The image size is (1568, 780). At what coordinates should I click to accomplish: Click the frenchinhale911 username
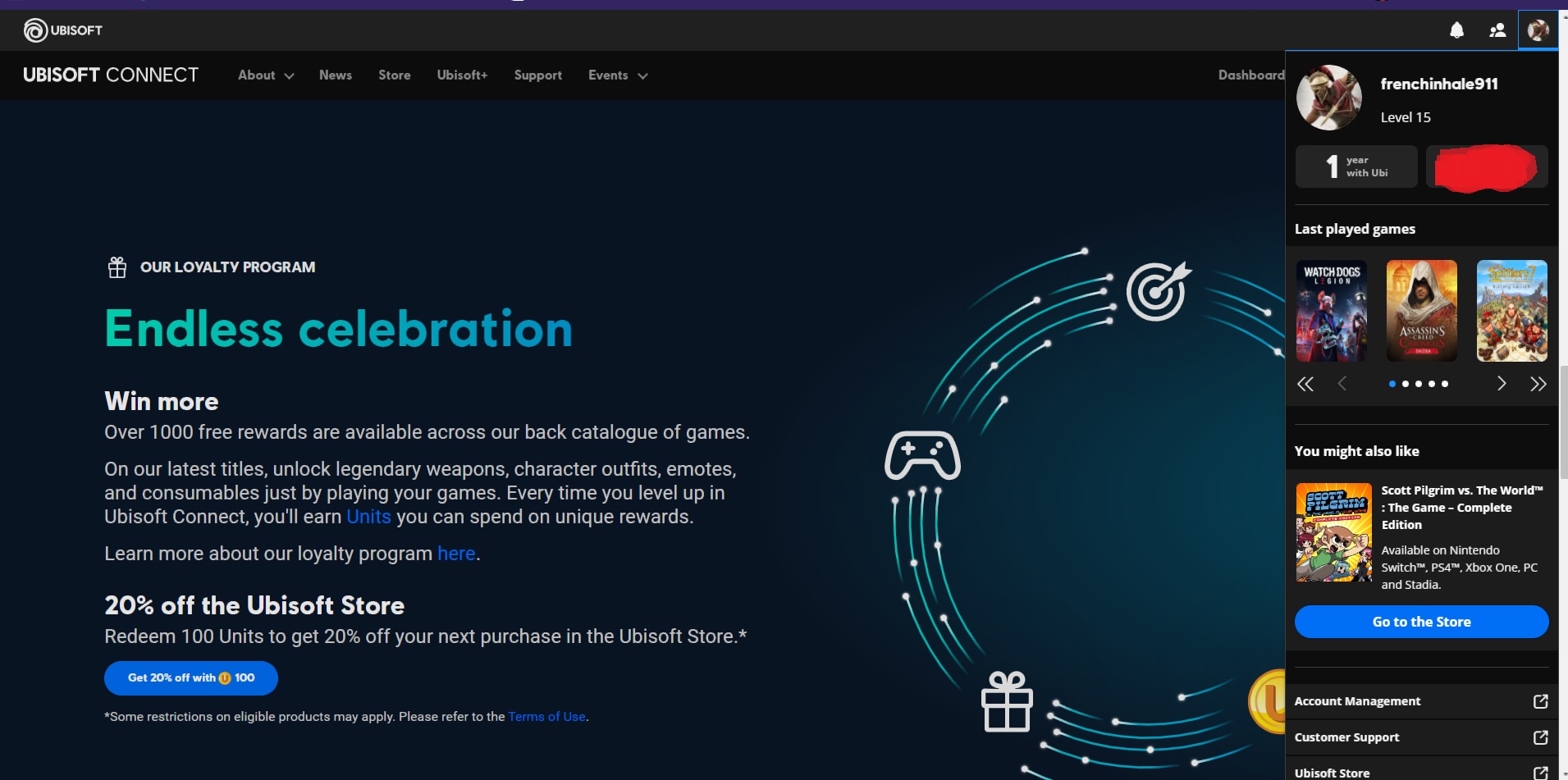1439,84
